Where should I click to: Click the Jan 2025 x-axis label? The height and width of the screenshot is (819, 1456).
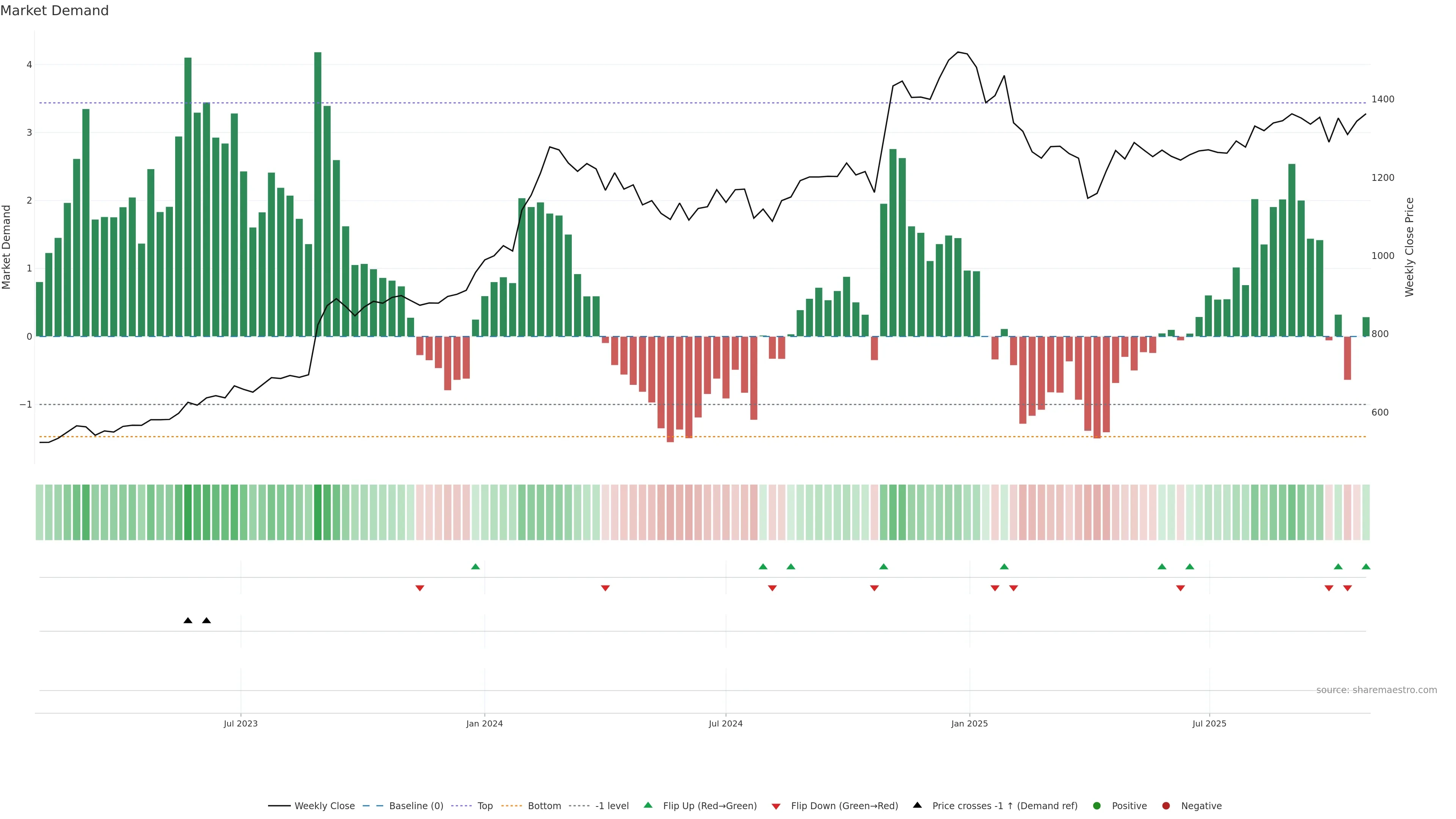coord(970,724)
